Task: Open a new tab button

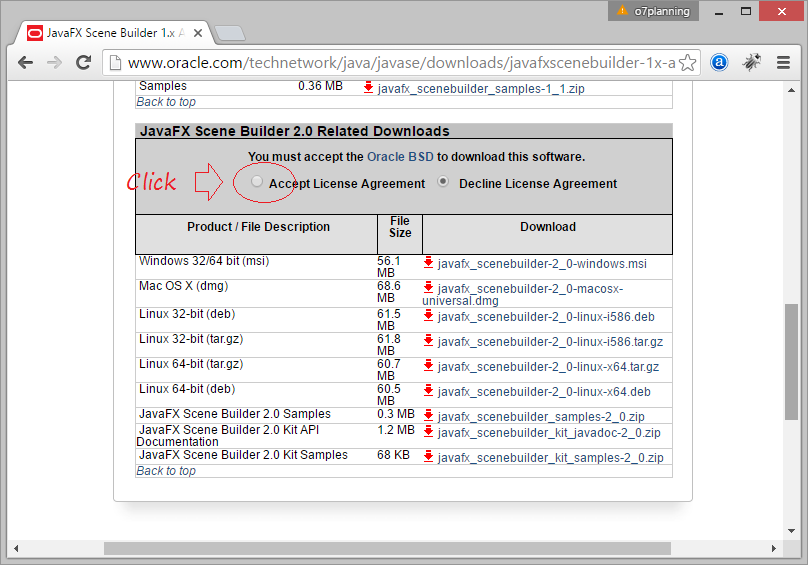Action: click(230, 33)
